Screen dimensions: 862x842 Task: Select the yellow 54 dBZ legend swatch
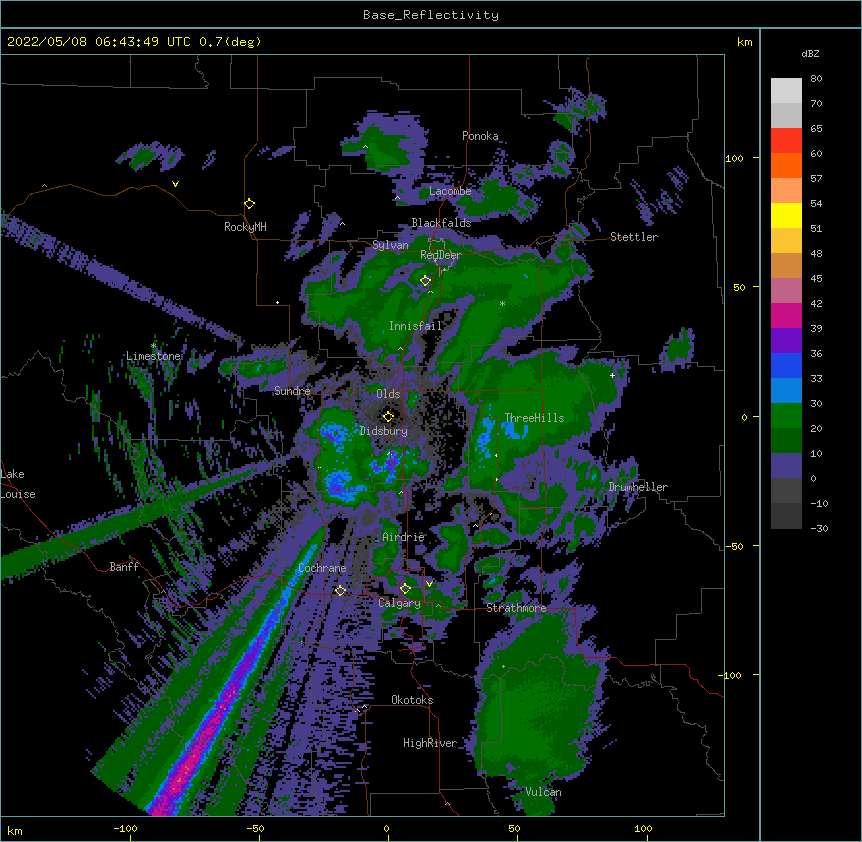point(786,215)
